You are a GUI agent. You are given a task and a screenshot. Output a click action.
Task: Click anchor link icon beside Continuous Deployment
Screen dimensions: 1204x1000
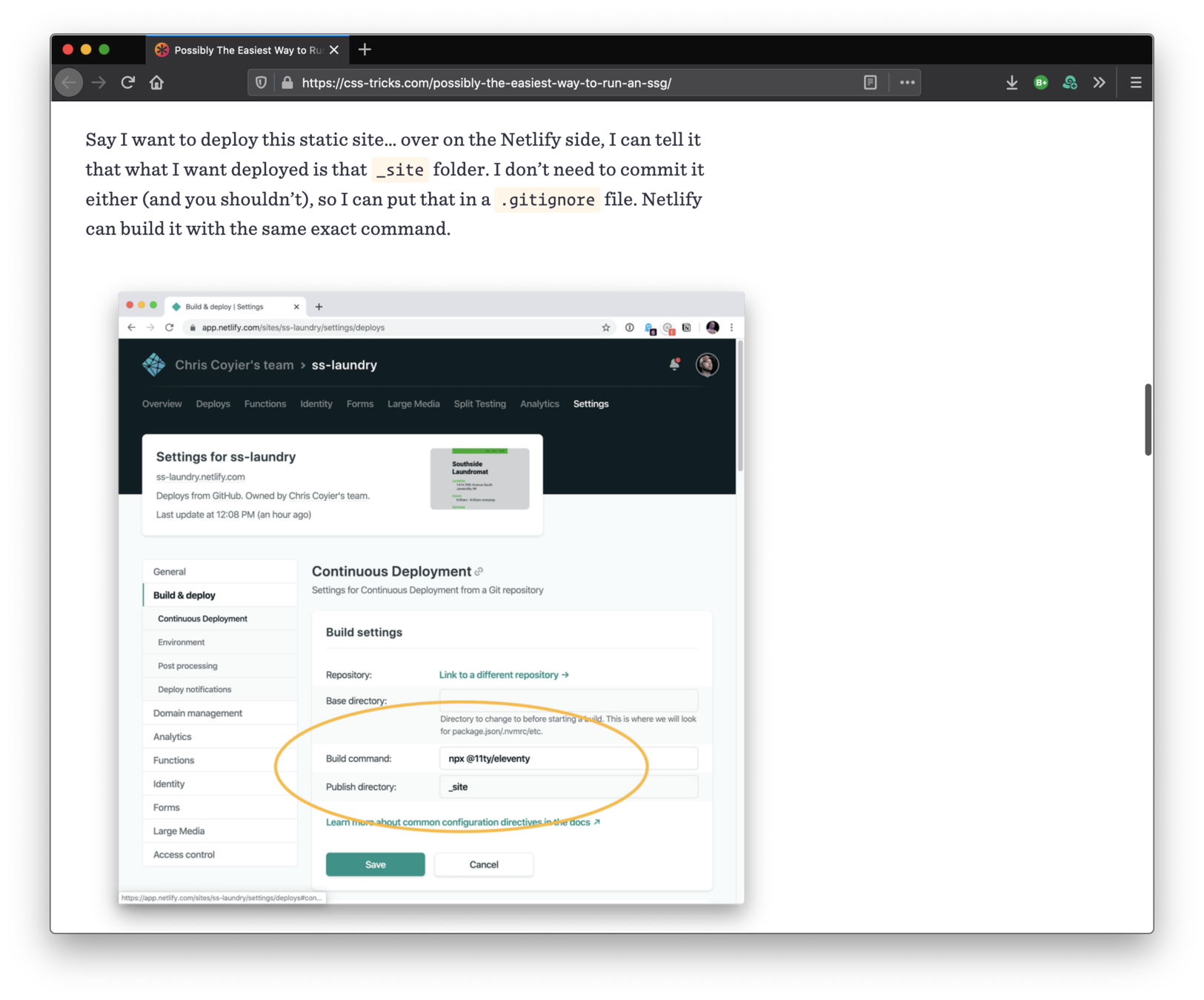(479, 572)
